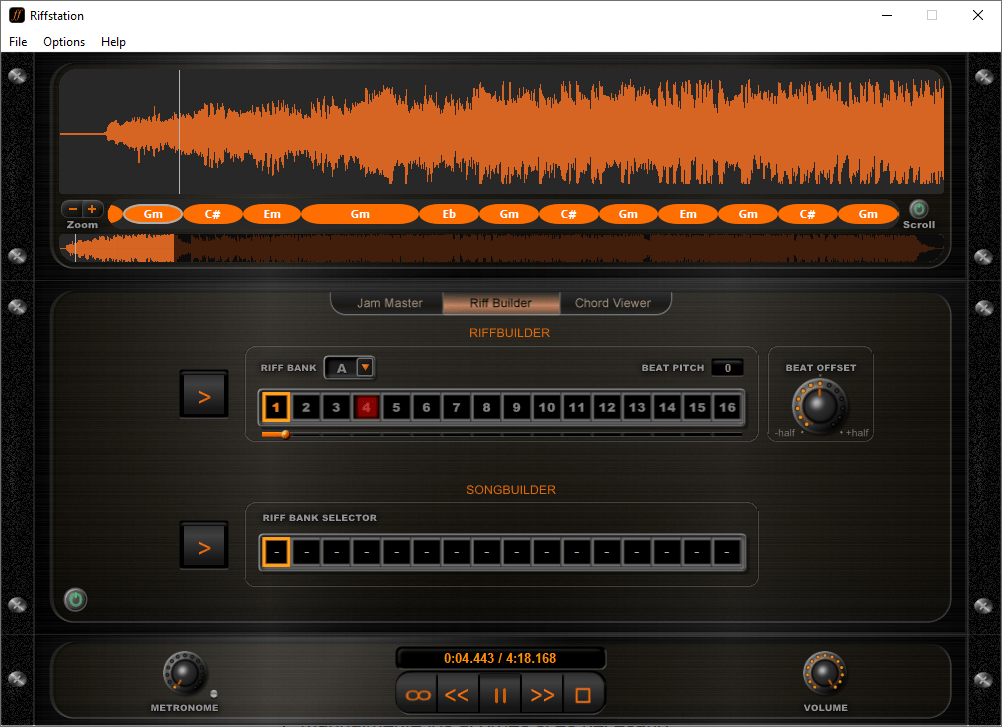
Task: Switch to the Jam Master tab
Action: point(386,303)
